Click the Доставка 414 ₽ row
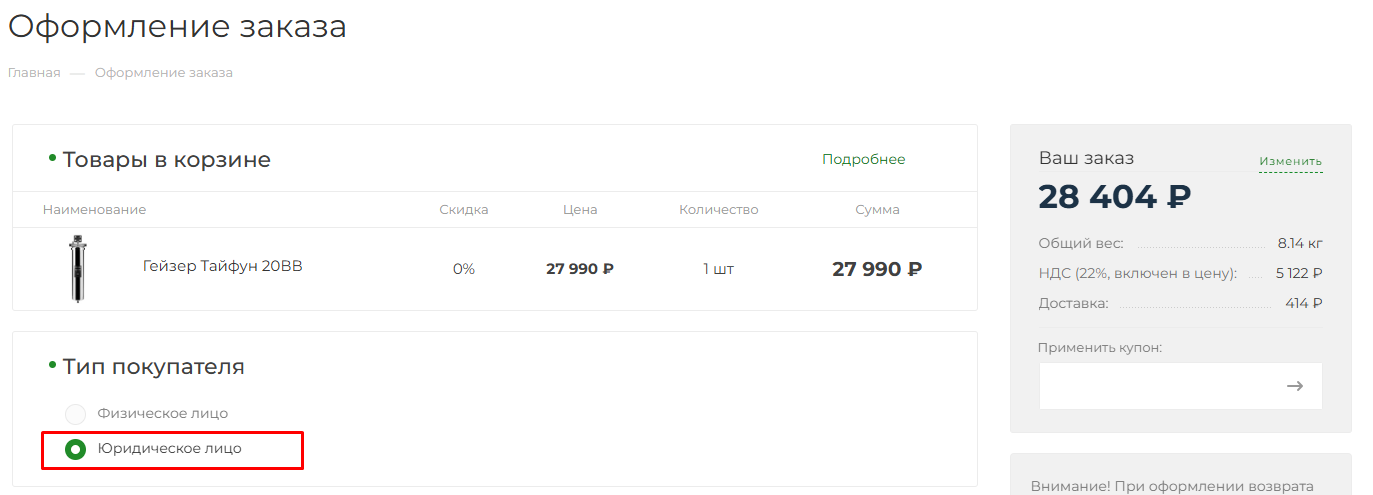Screen dimensions: 1373x495 (x=1180, y=303)
